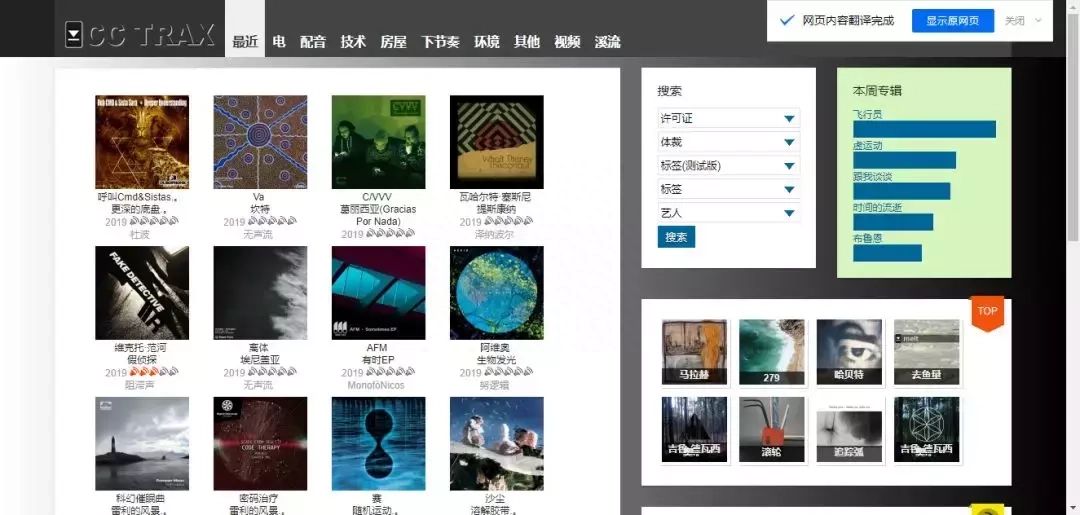
Task: Open the 配音 menu item
Action: click(x=313, y=41)
